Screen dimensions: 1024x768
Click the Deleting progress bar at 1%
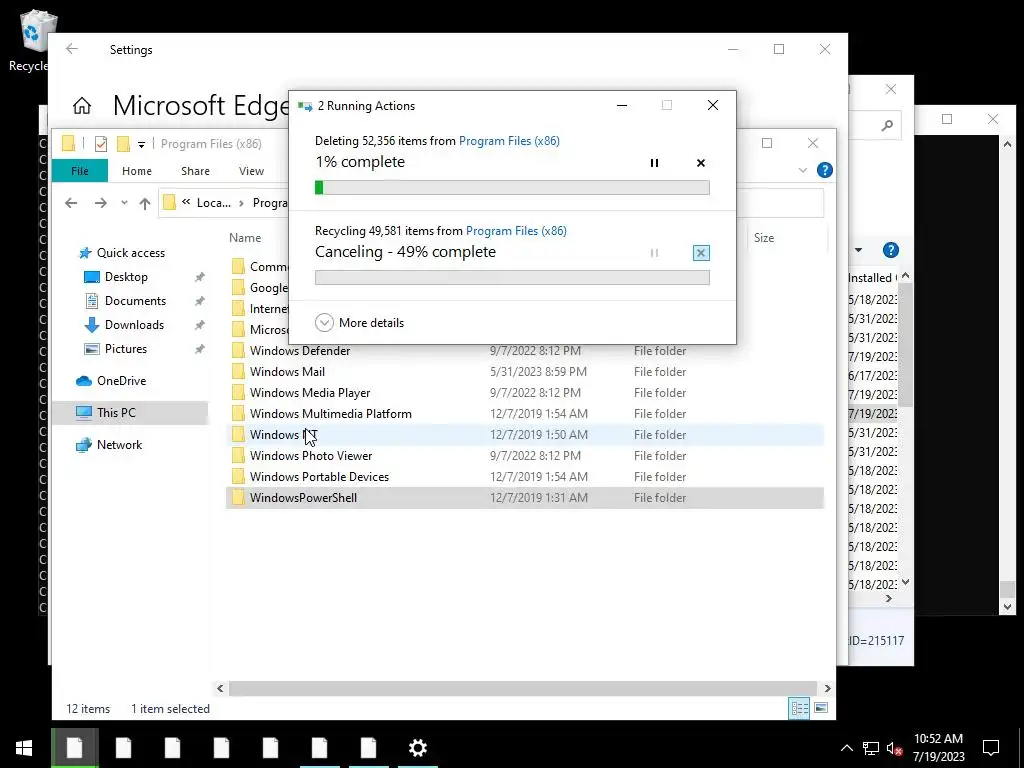512,188
